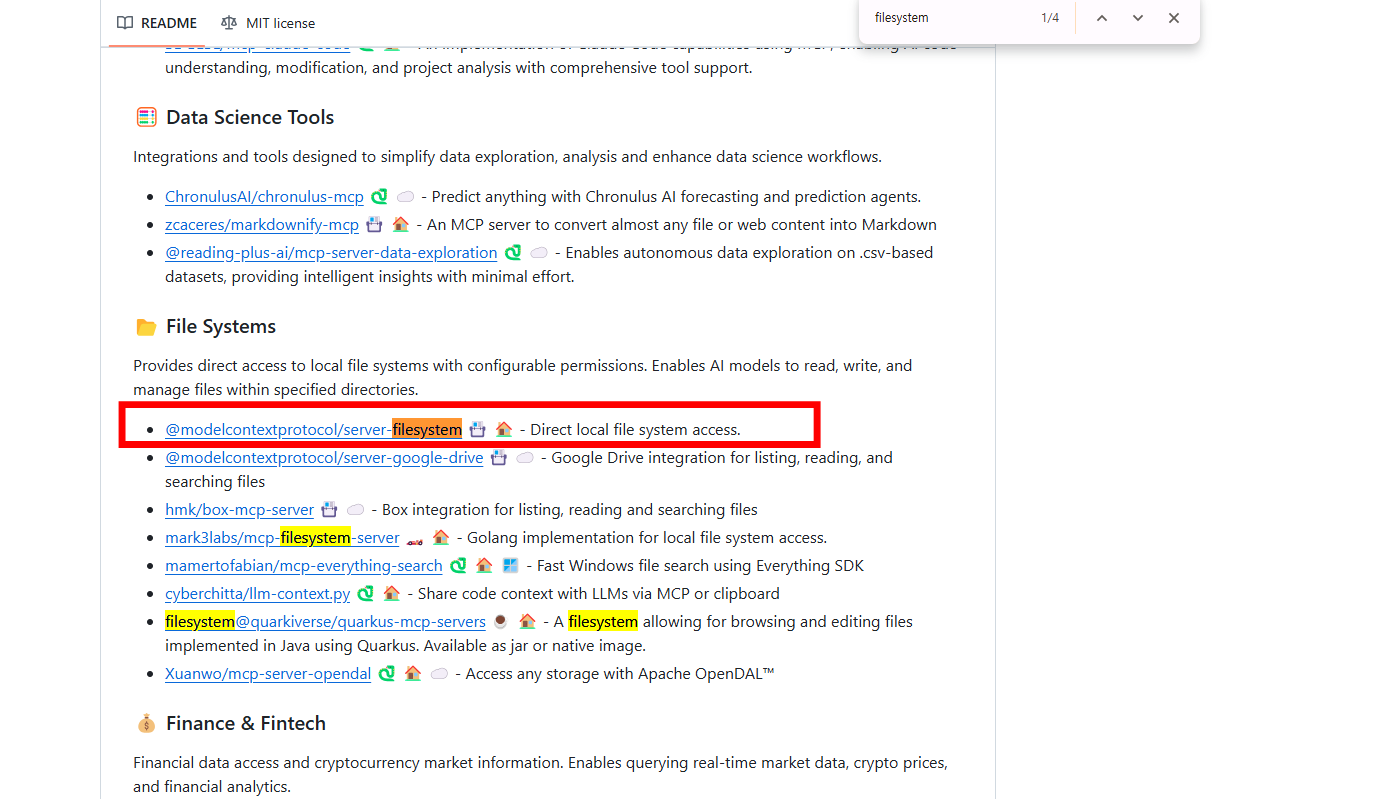The image size is (1385, 799).
Task: Click the Python icon next to mcp-everything-search
Action: 458,566
